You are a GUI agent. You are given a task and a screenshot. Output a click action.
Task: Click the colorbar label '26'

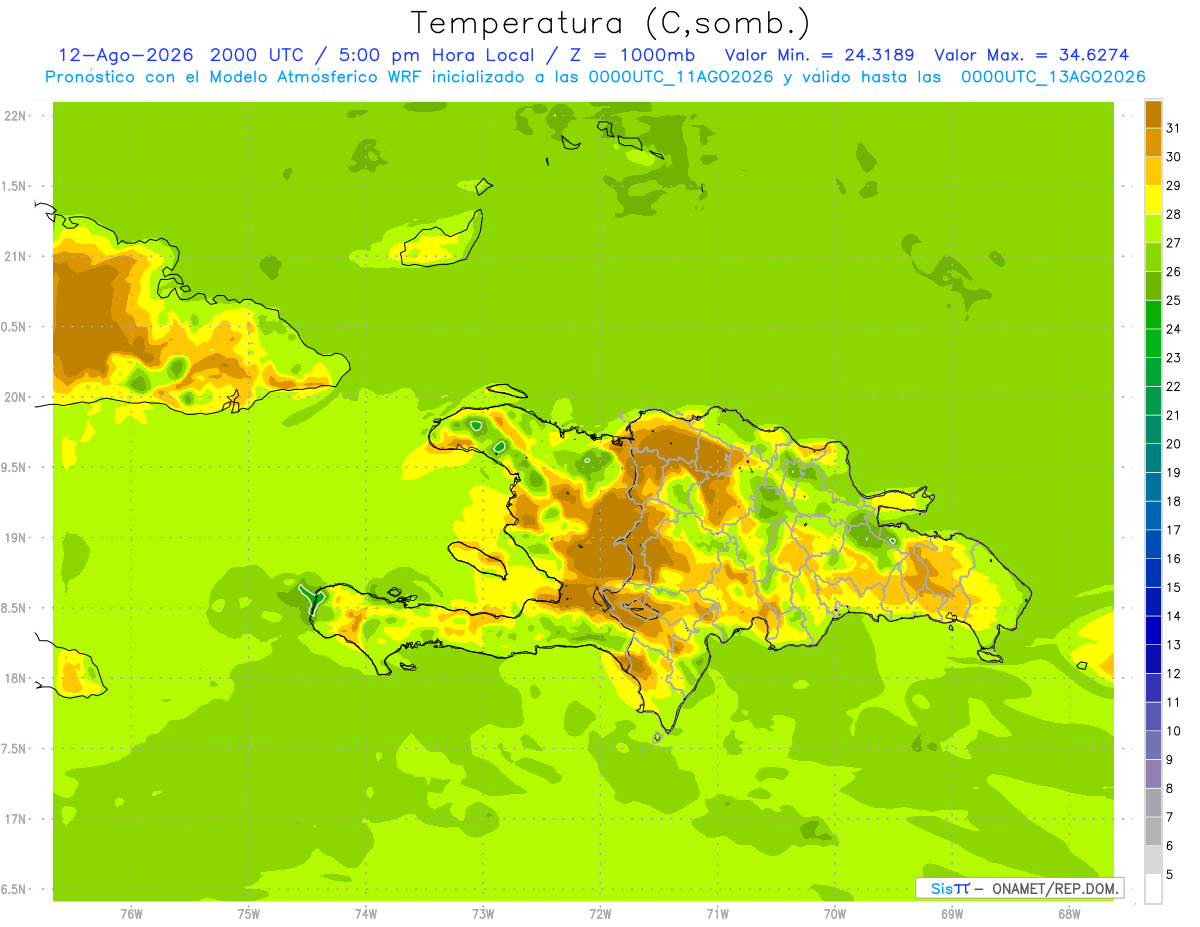coord(1173,272)
